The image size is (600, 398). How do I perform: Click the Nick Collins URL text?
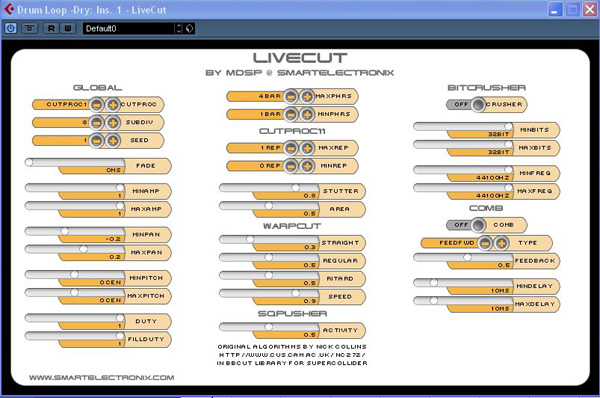pos(292,355)
